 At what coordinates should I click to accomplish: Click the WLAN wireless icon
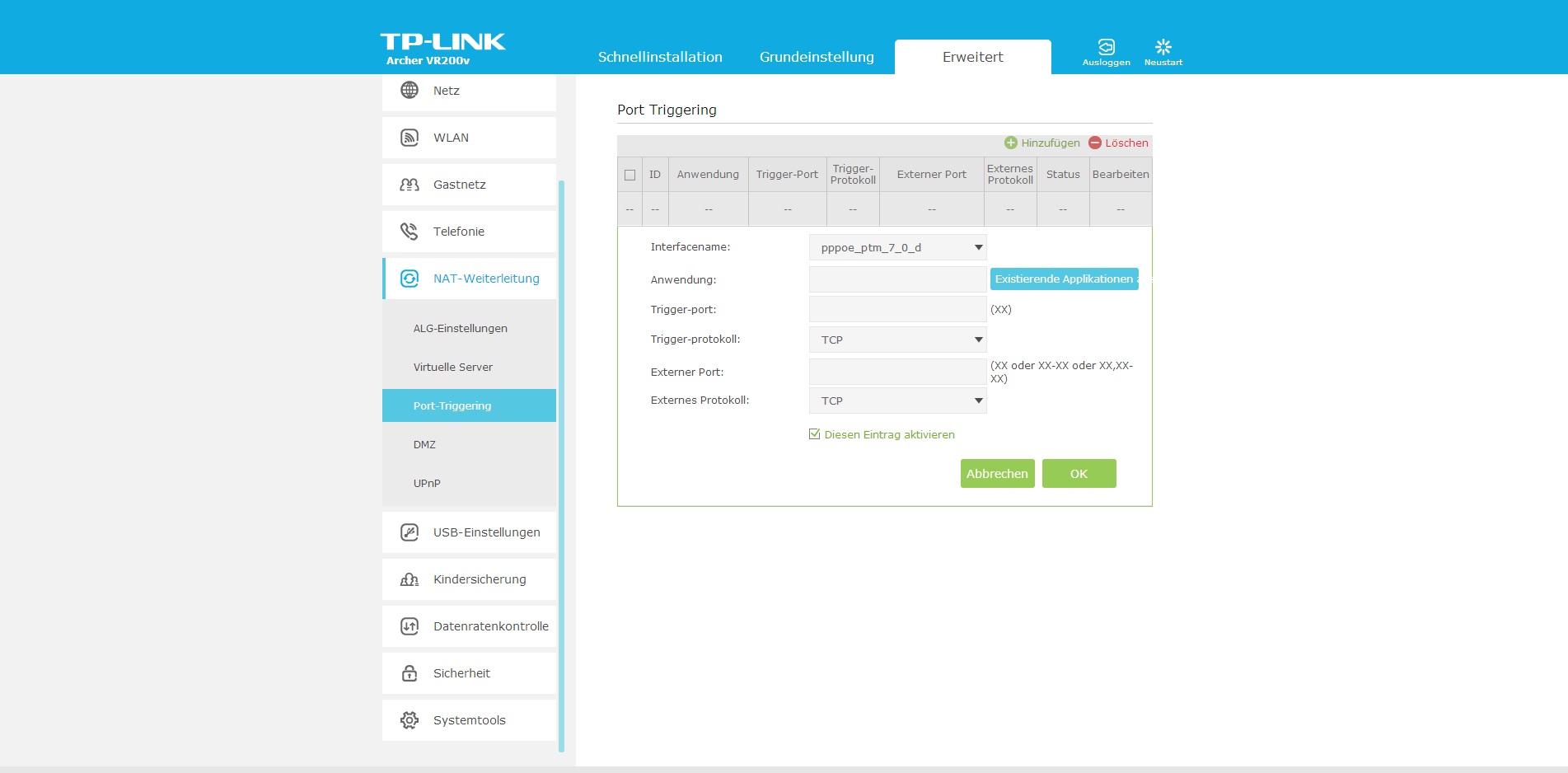410,138
